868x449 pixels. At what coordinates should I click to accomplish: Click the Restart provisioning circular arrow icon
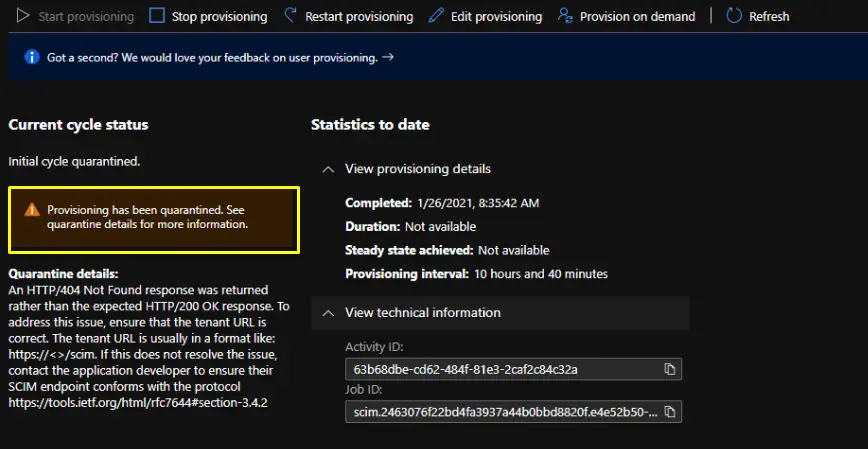290,16
